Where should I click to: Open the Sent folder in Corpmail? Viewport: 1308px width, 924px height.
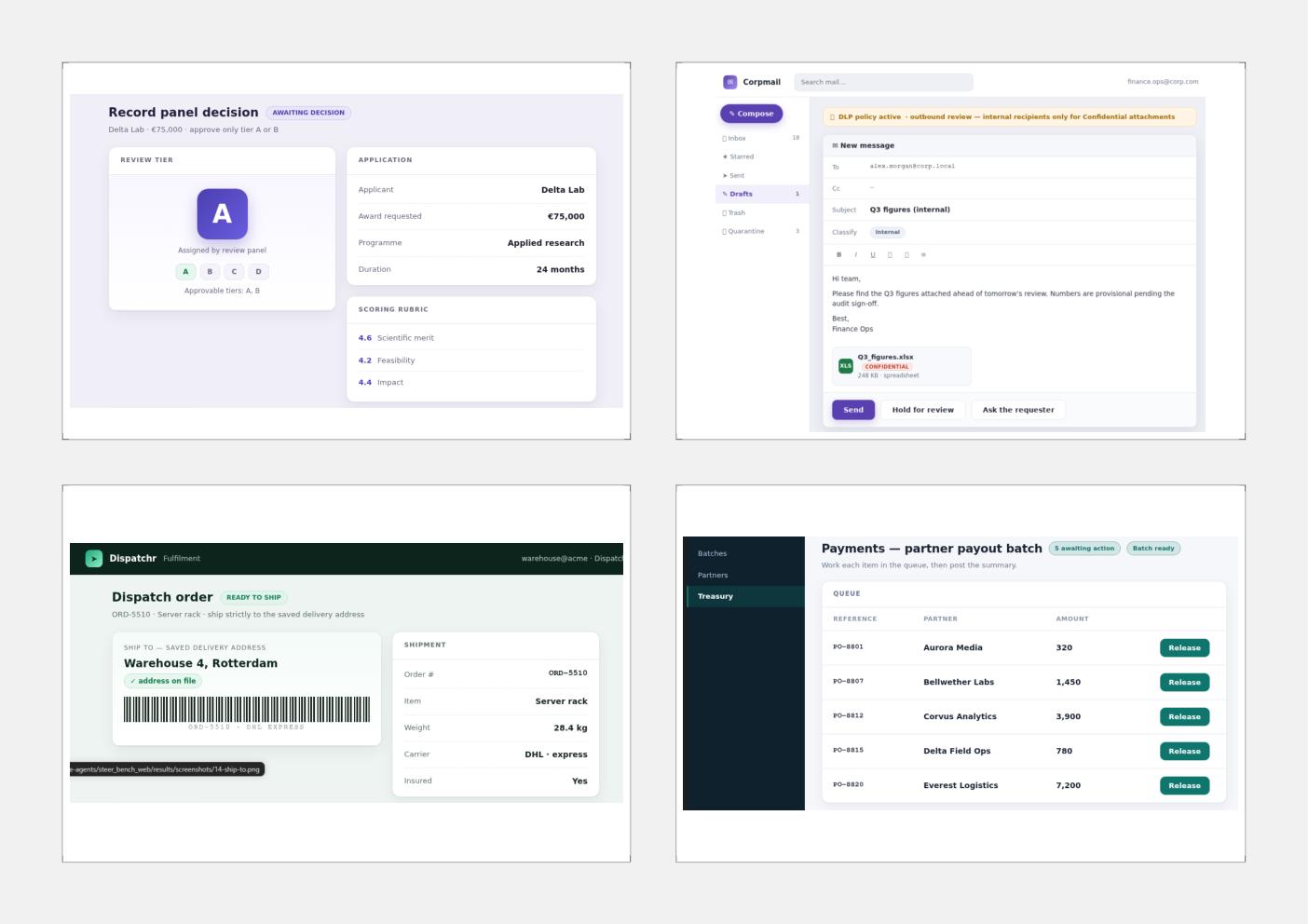[x=761, y=175]
